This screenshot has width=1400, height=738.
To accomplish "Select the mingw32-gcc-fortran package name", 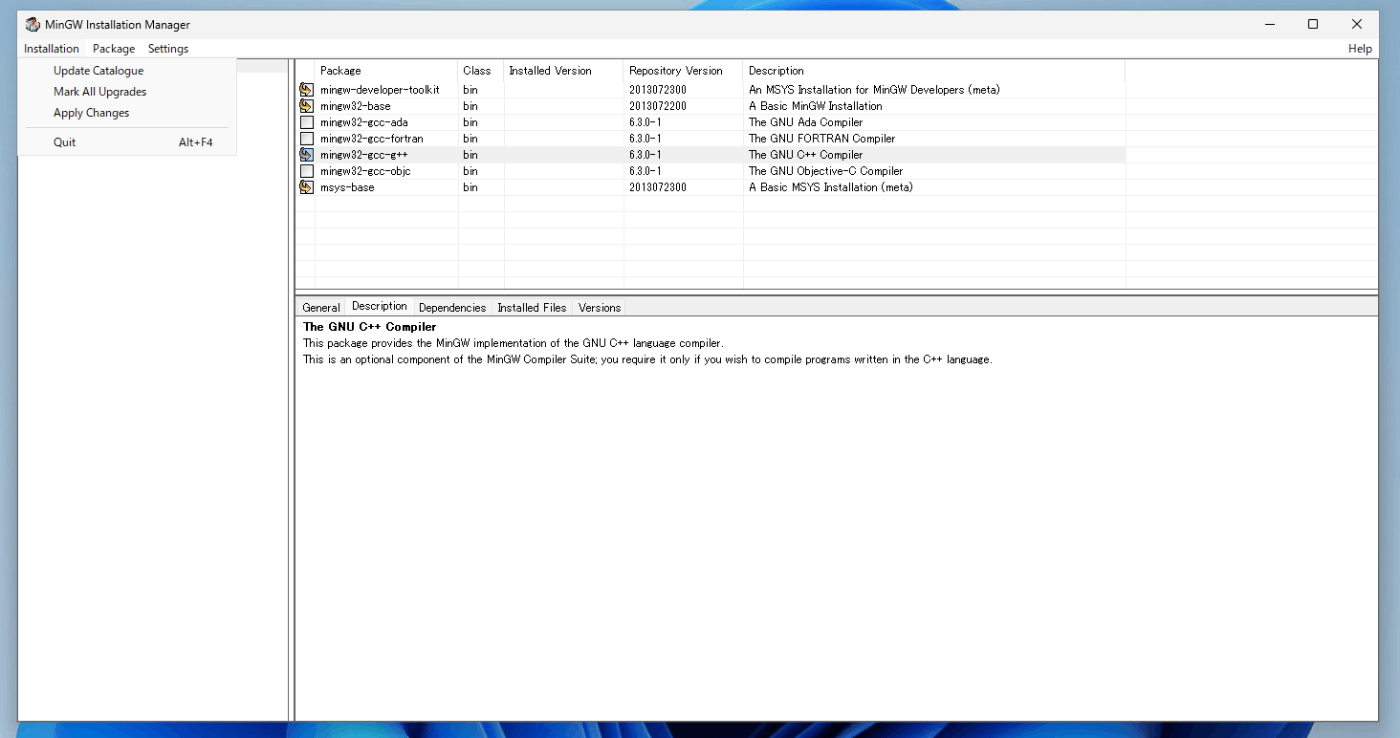I will pyautogui.click(x=372, y=139).
